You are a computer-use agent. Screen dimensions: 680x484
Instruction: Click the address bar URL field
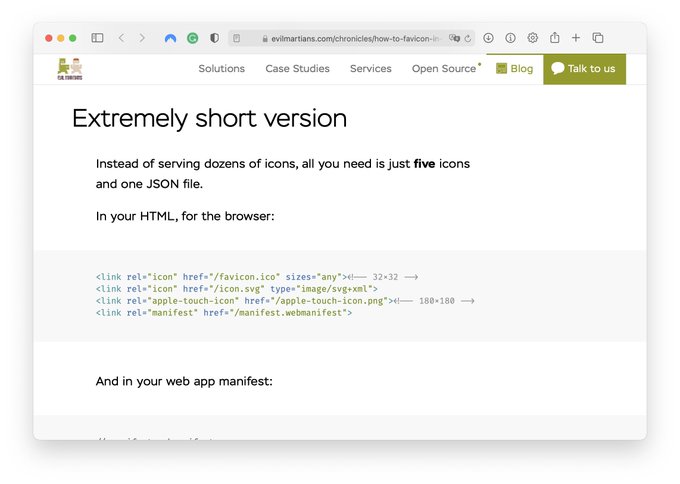point(351,39)
